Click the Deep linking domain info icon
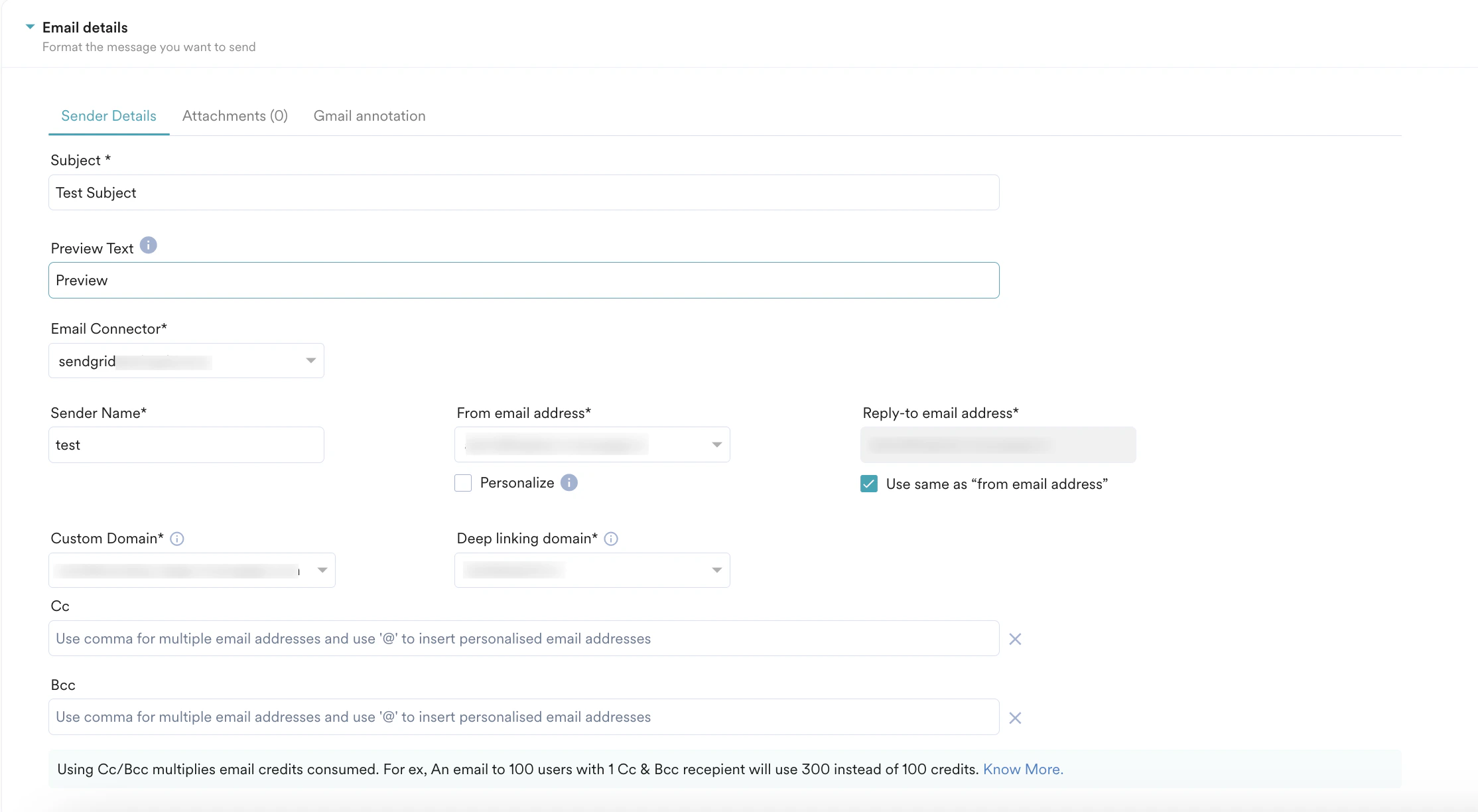This screenshot has height=812, width=1478. pos(611,539)
